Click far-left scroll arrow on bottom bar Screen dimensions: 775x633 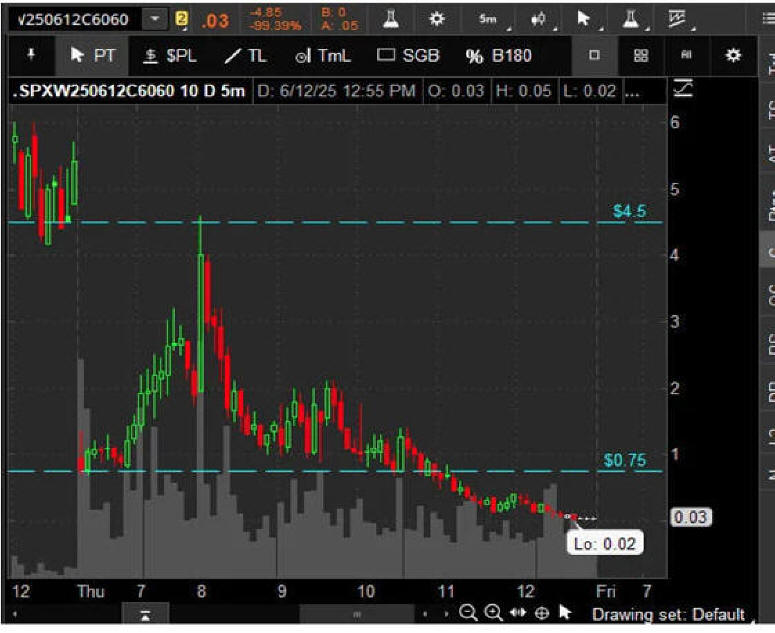pyautogui.click(x=15, y=614)
